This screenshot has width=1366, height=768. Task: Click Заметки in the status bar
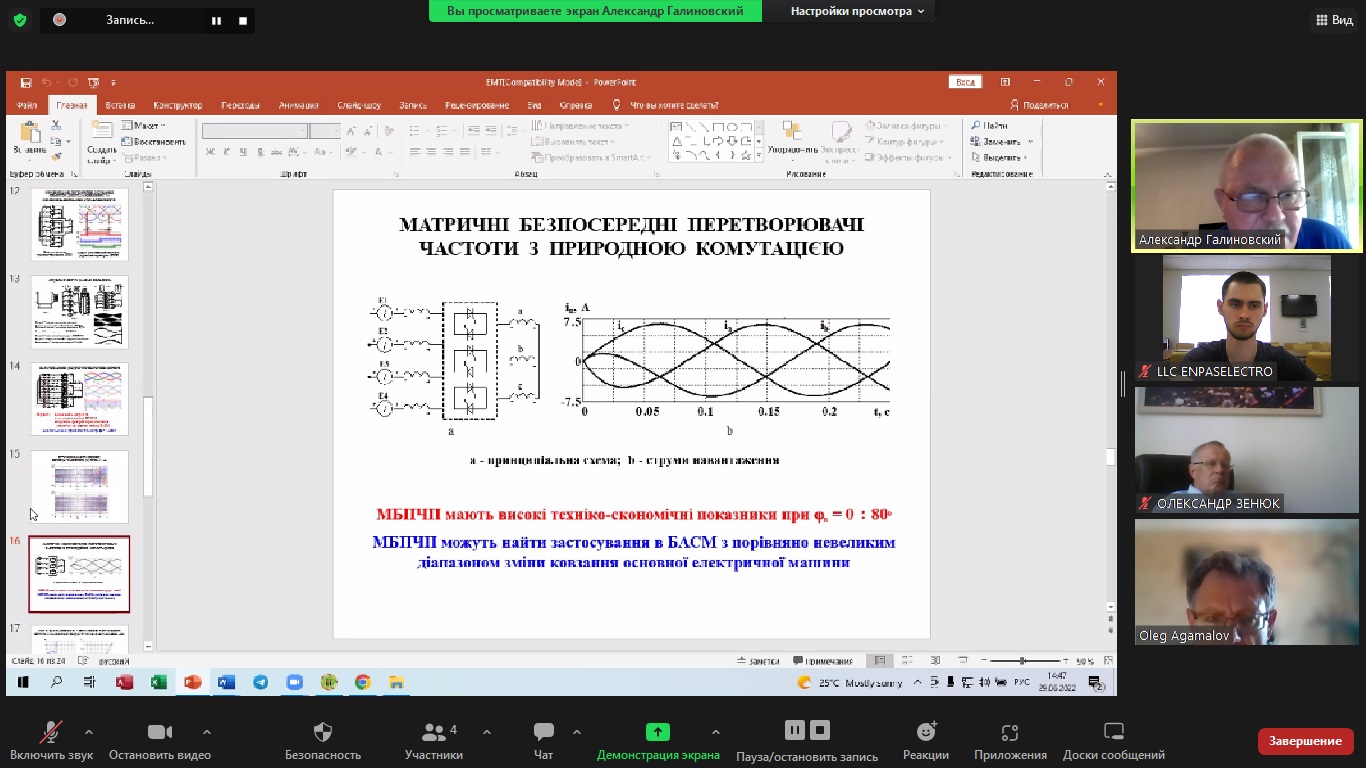(758, 661)
